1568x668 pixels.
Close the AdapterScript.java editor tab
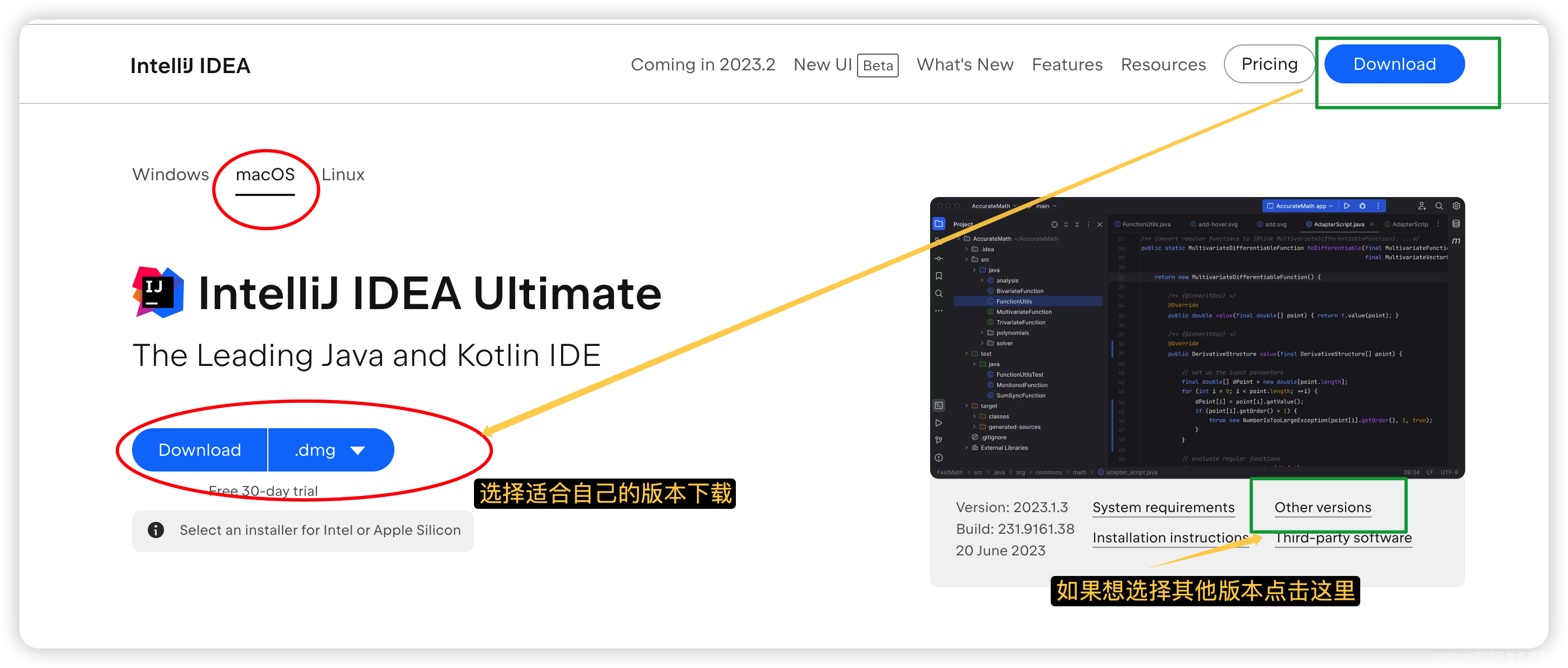coord(1372,225)
